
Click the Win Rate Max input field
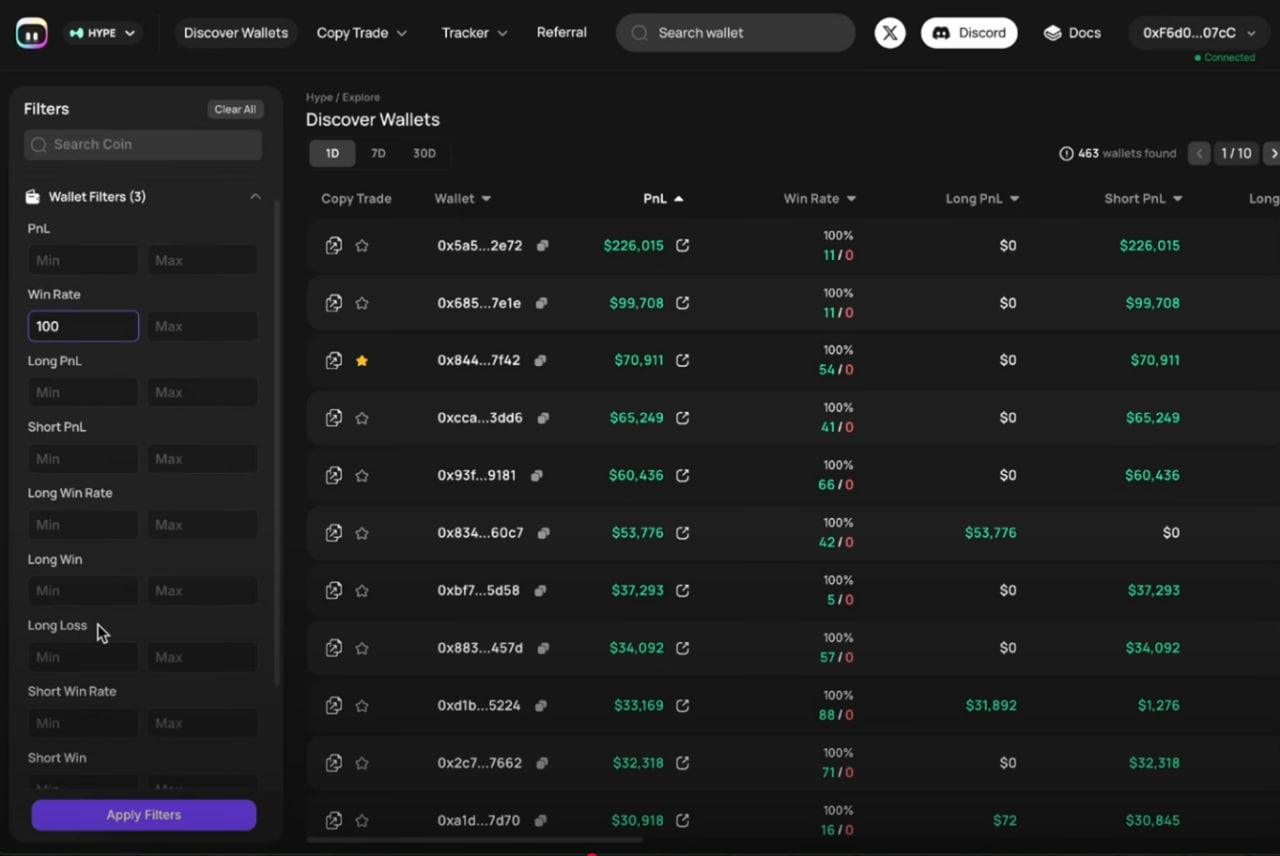click(x=202, y=326)
